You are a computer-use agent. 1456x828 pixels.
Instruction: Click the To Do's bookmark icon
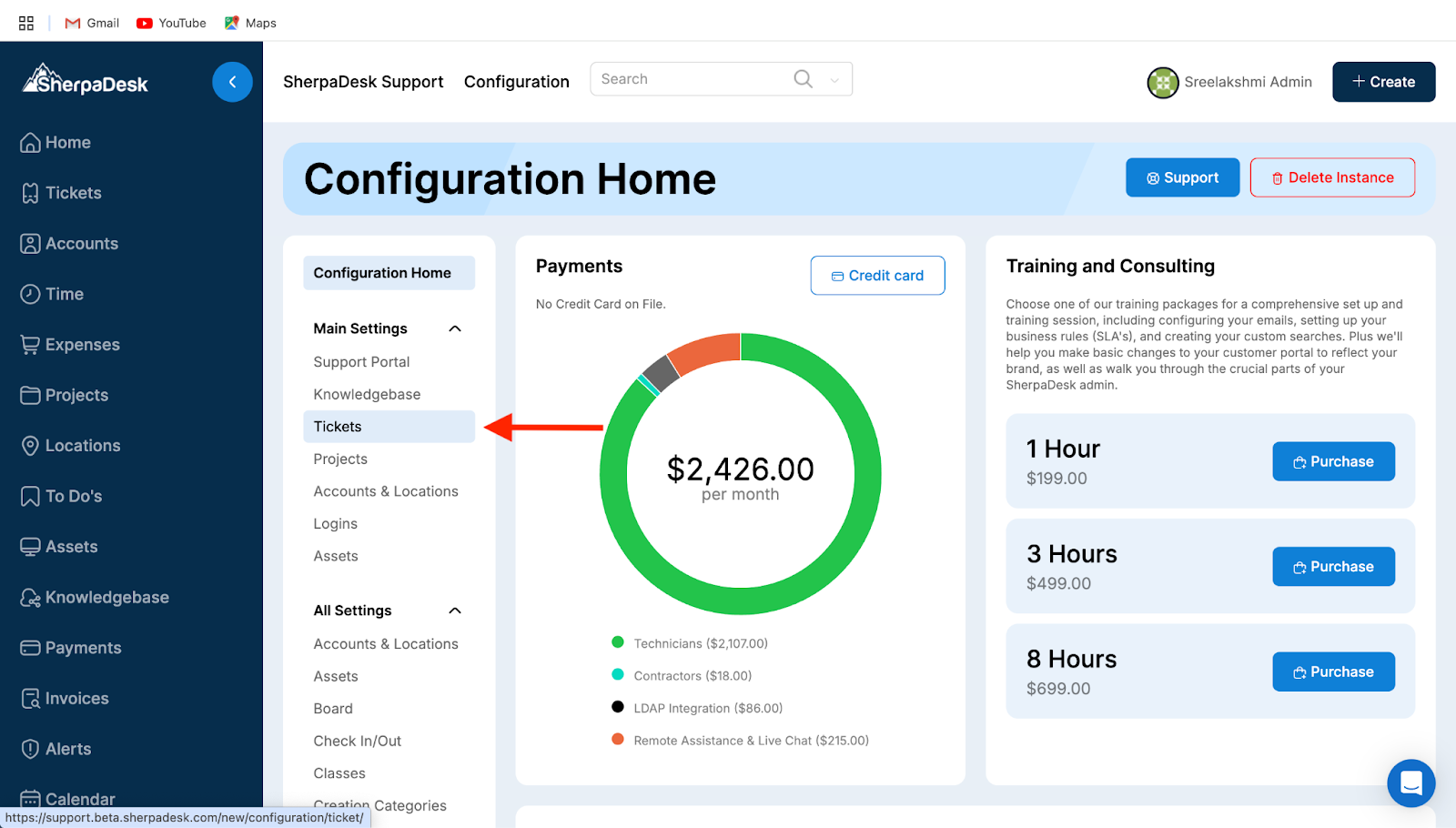(x=30, y=496)
